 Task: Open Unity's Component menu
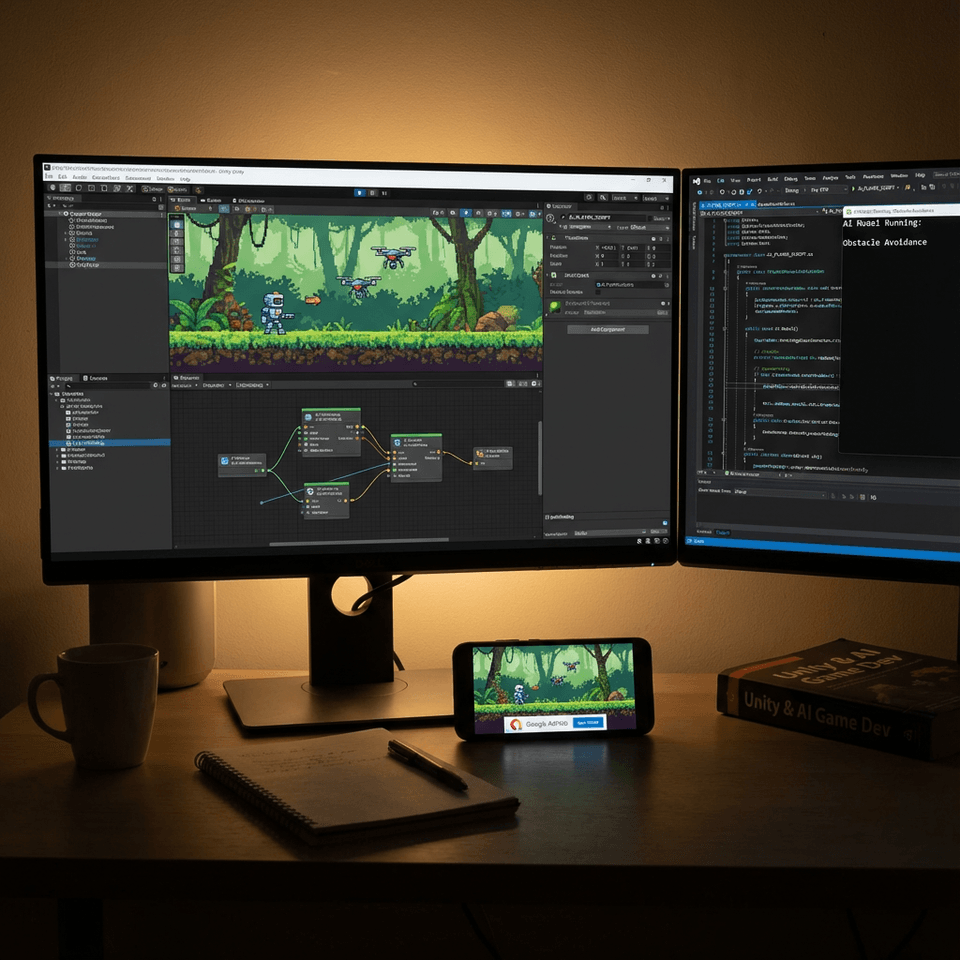[x=138, y=178]
